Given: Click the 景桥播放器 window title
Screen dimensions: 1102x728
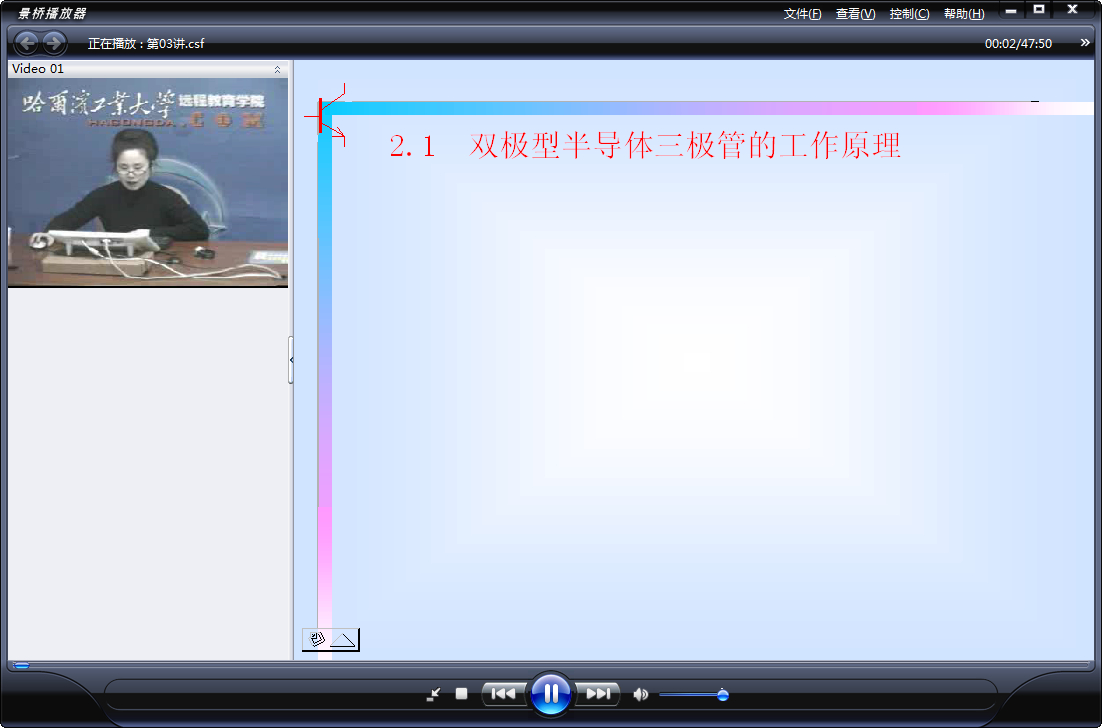Looking at the screenshot, I should 51,13.
